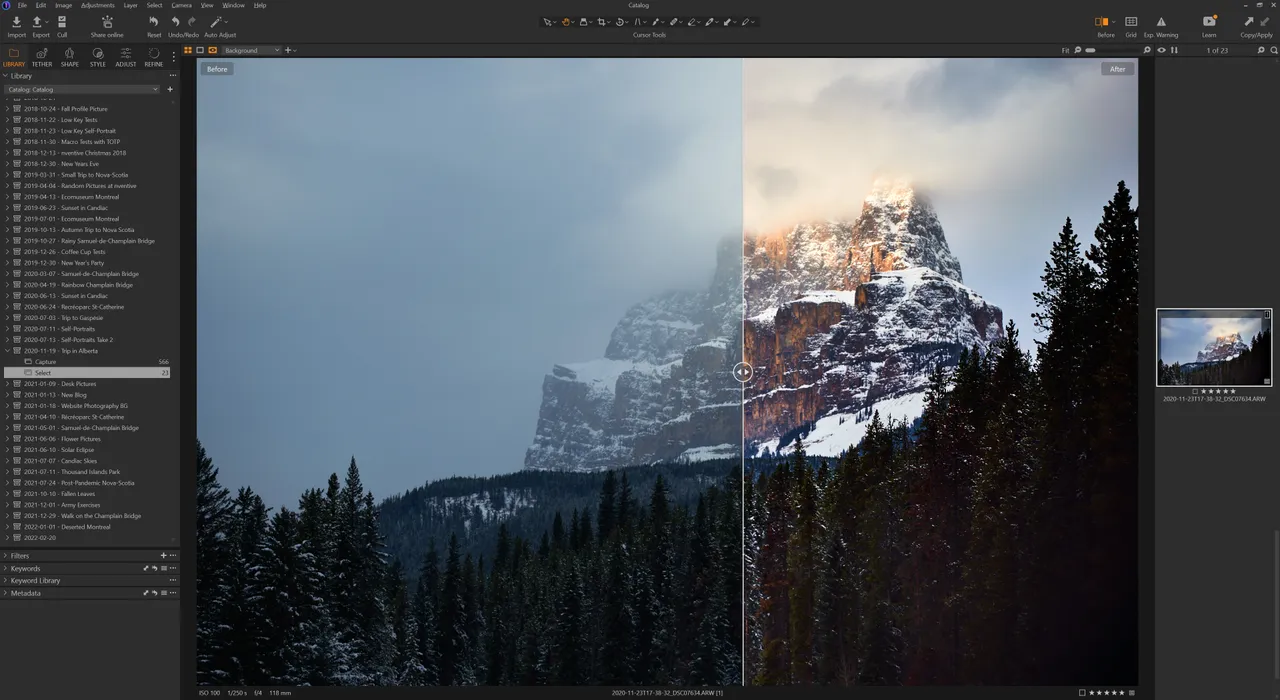Enable the multi-view layout toggle
Image resolution: width=1280 pixels, height=700 pixels.
pyautogui.click(x=188, y=50)
